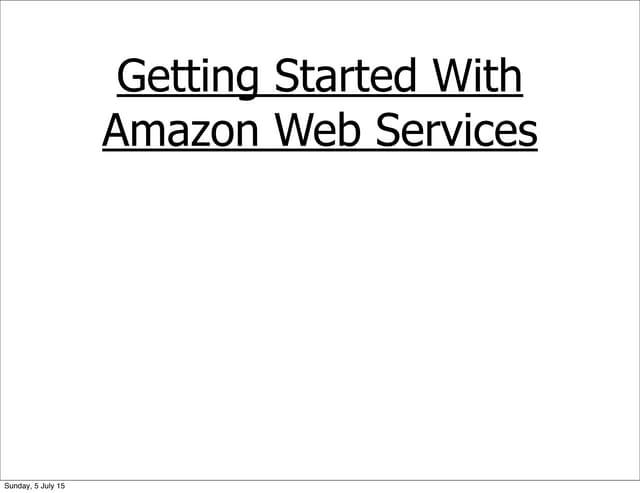Click the "July" text in the footer

49,486
